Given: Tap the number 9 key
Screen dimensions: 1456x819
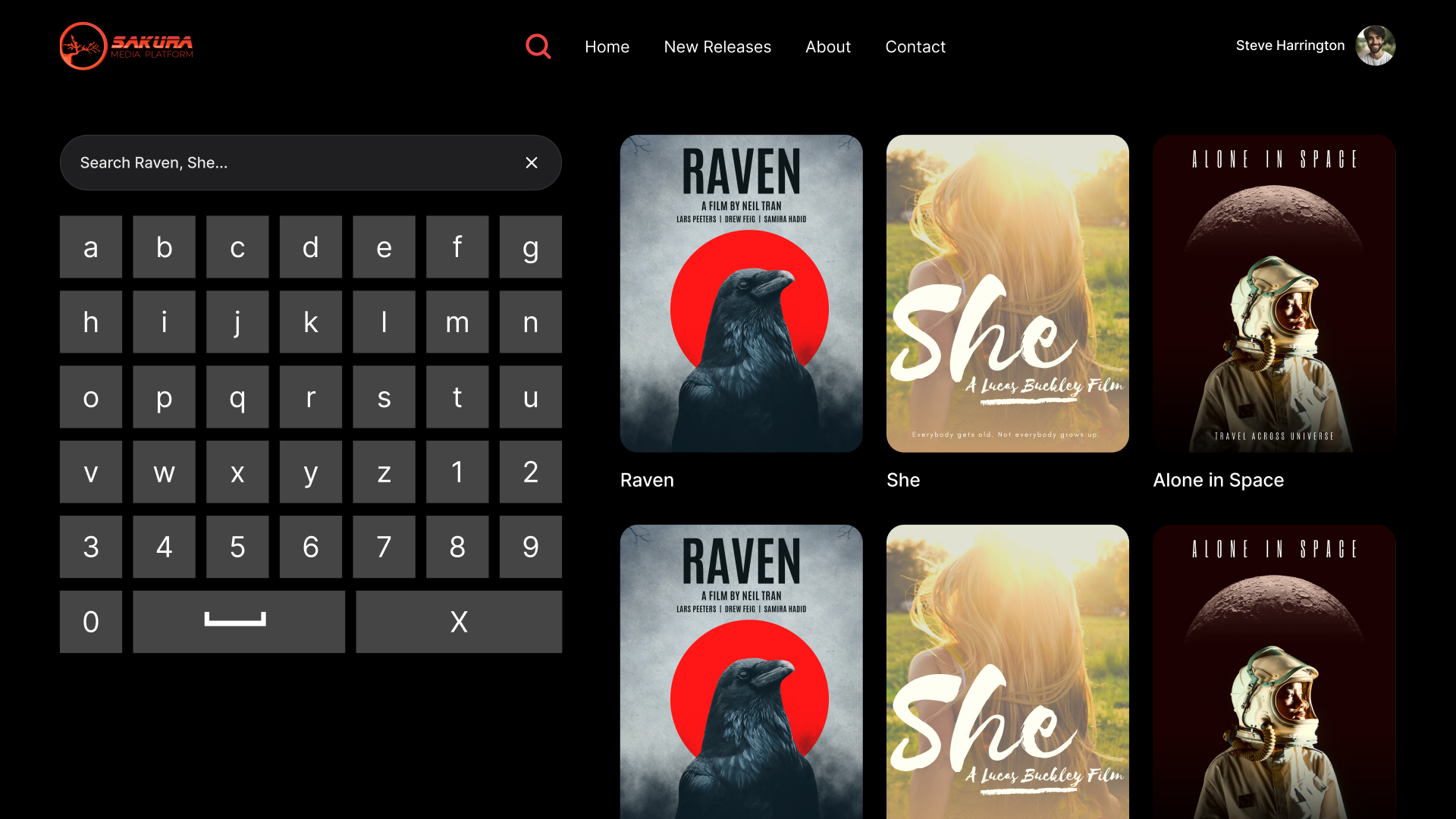Looking at the screenshot, I should [531, 548].
